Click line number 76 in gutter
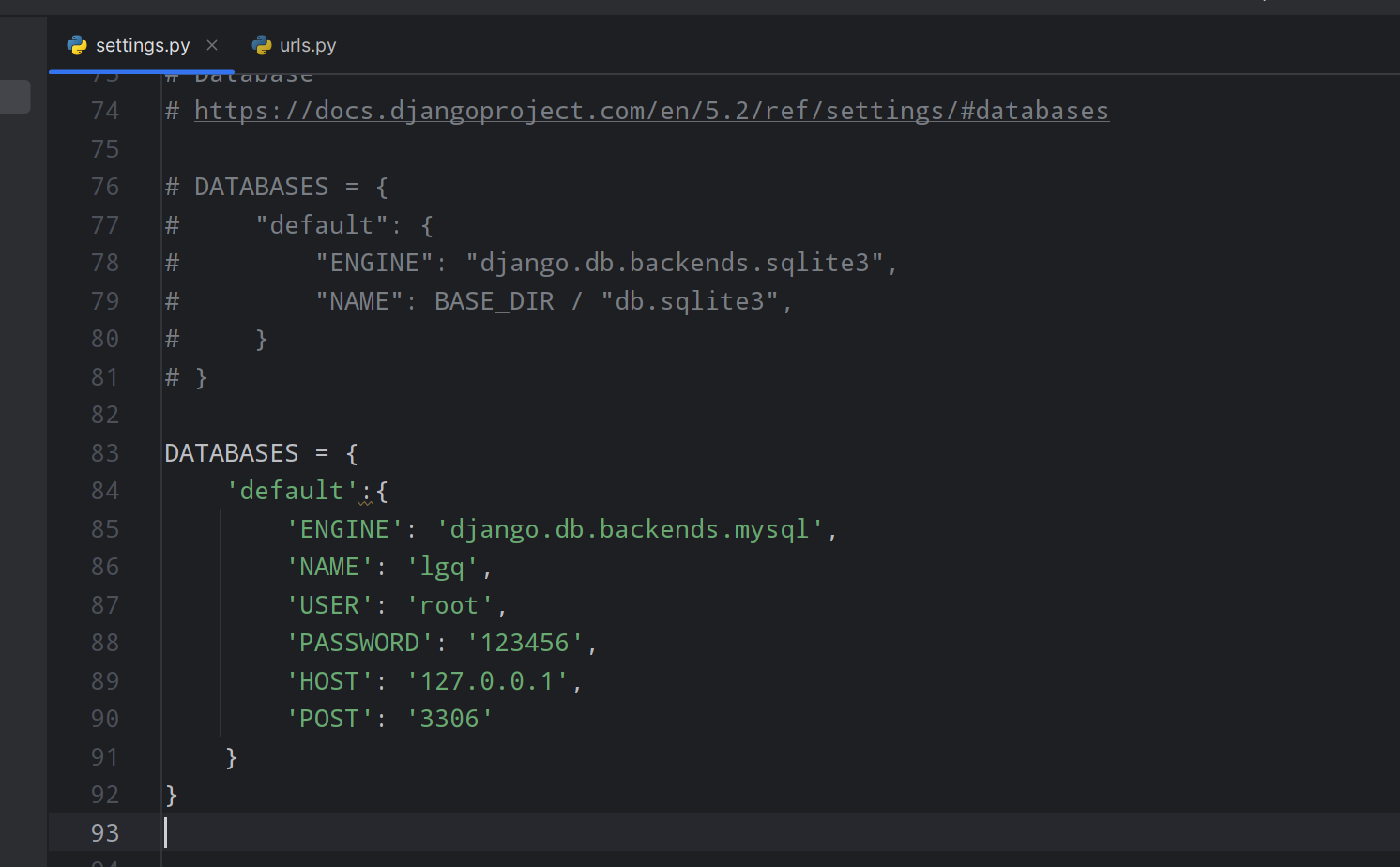The width and height of the screenshot is (1400, 867). (105, 187)
